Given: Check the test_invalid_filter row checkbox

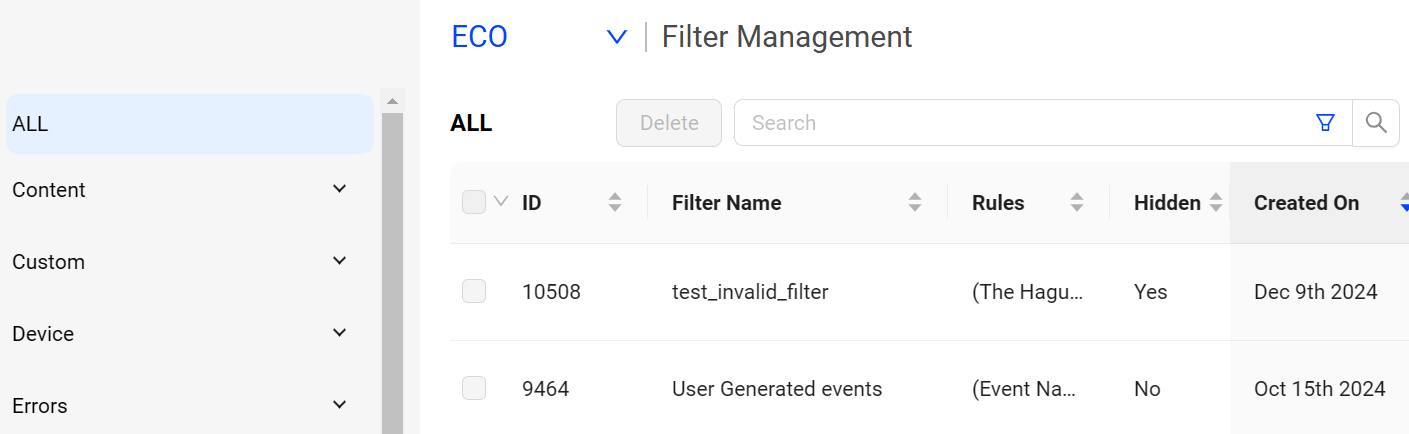Looking at the screenshot, I should coord(474,291).
